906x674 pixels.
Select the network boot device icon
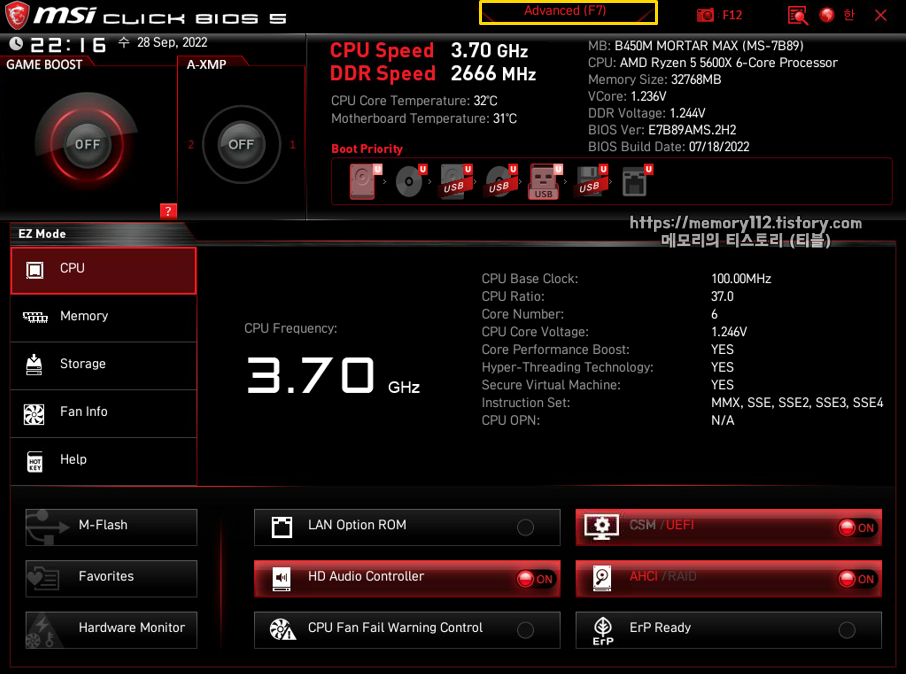(x=637, y=182)
